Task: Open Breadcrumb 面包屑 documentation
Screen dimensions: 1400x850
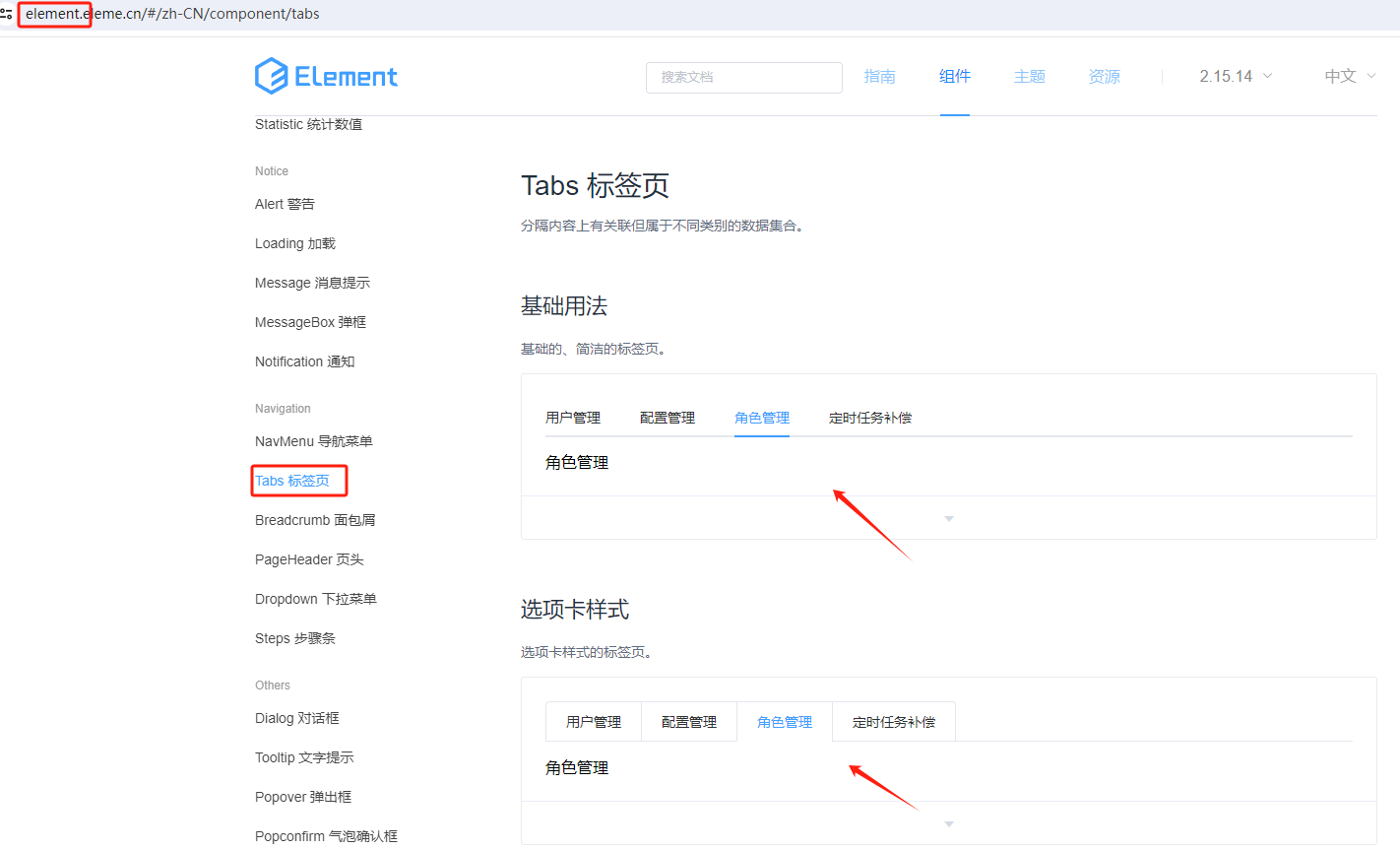Action: point(313,520)
